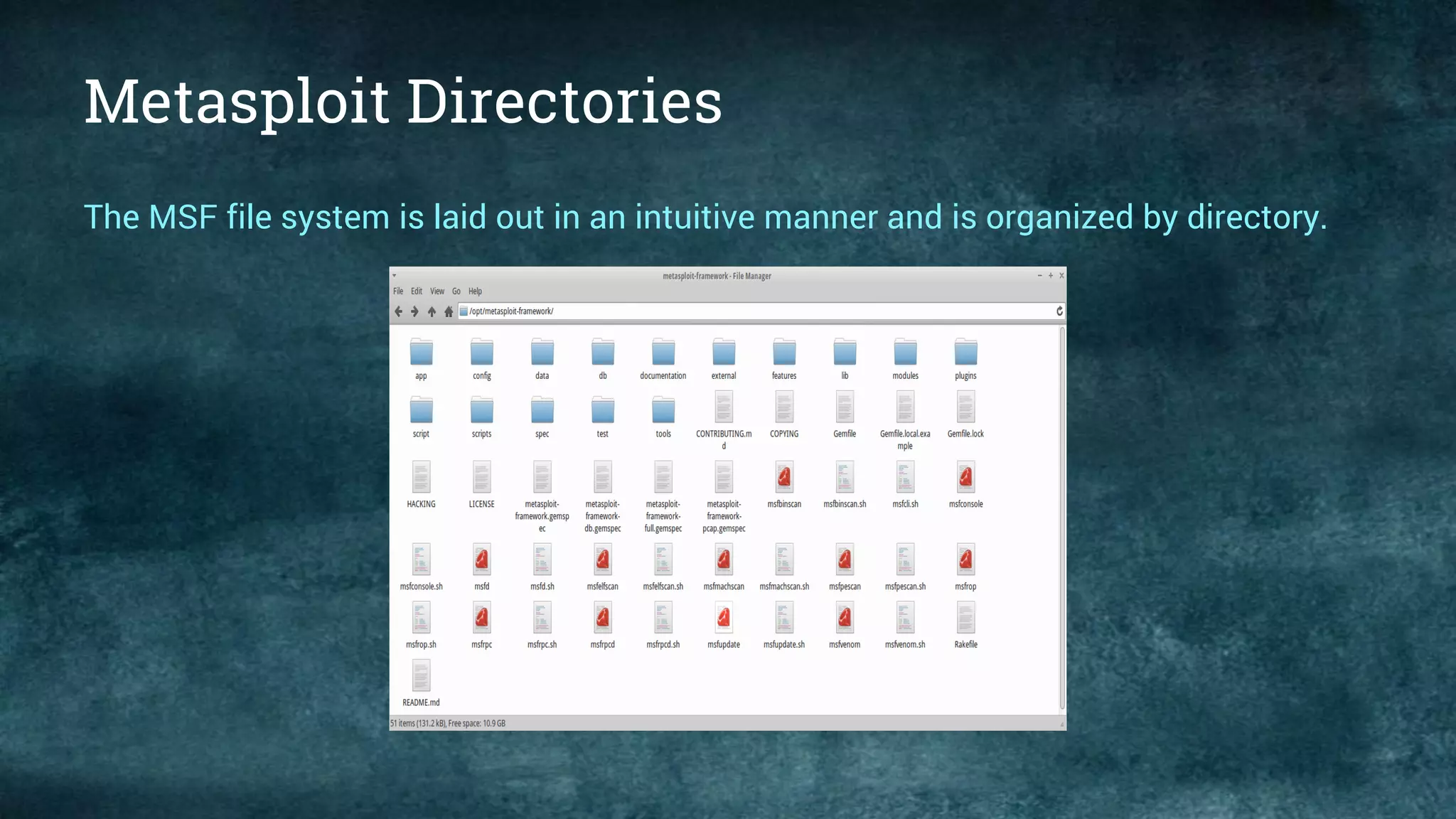
Task: Click the Forward navigation arrow
Action: [x=414, y=311]
